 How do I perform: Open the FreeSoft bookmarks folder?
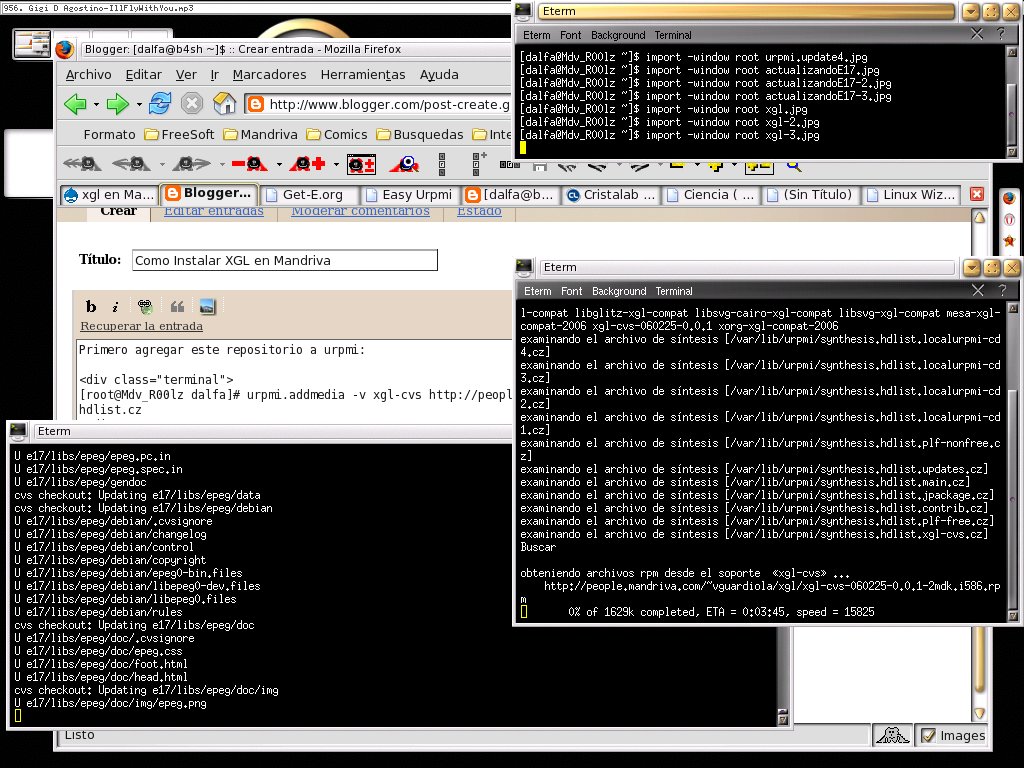coord(180,135)
